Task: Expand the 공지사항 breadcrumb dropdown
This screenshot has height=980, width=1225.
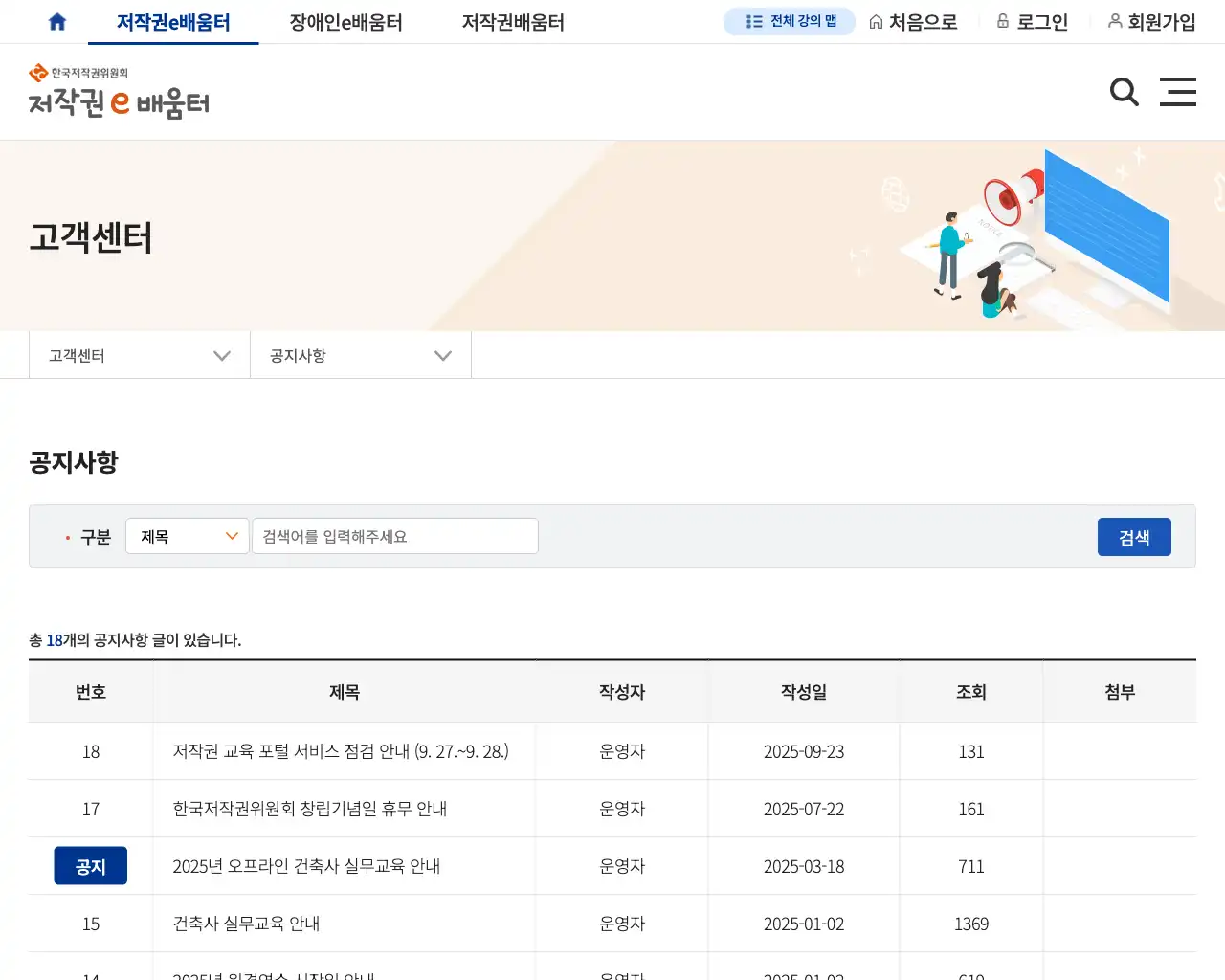Action: pyautogui.click(x=360, y=355)
